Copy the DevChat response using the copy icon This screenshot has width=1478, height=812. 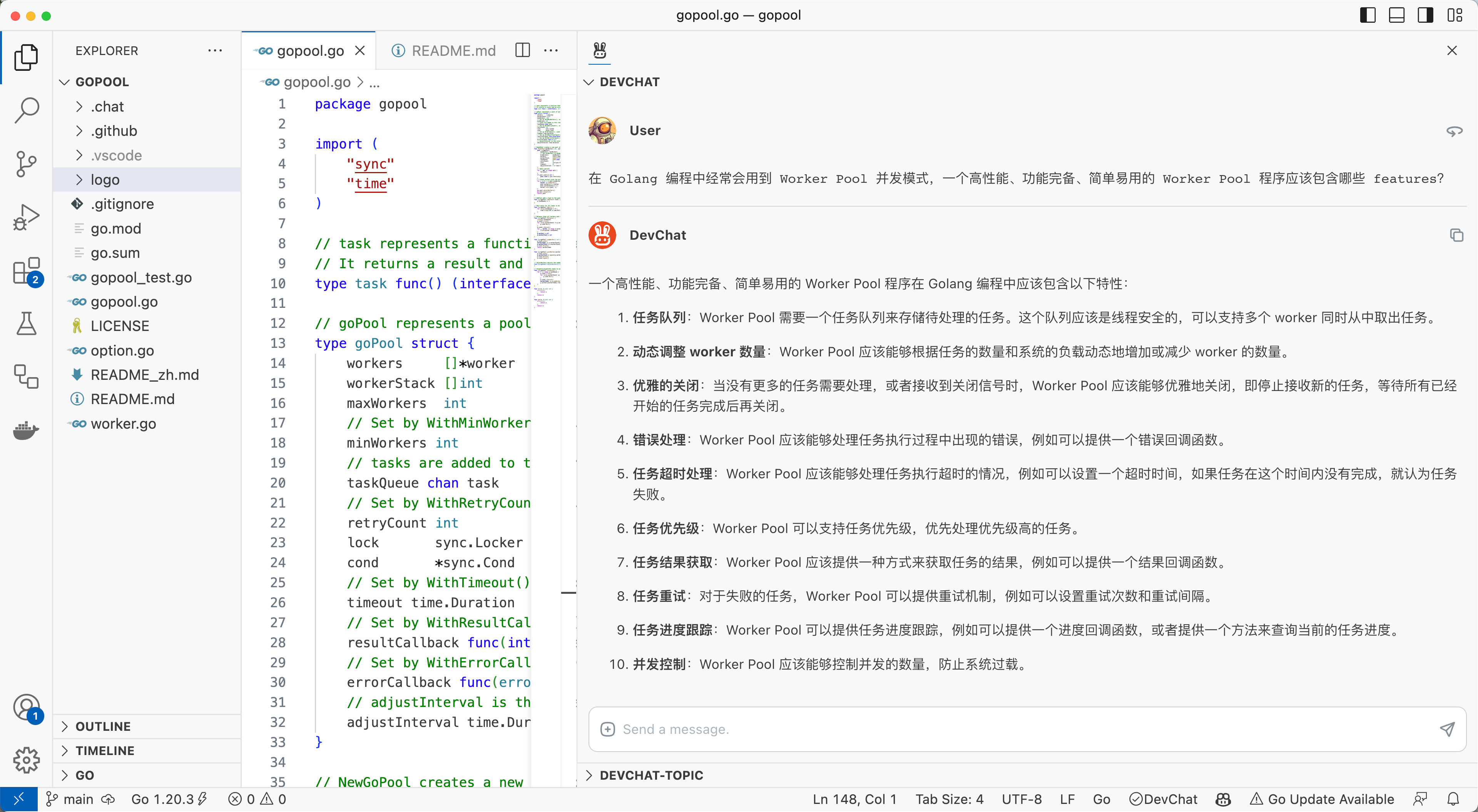coord(1457,235)
